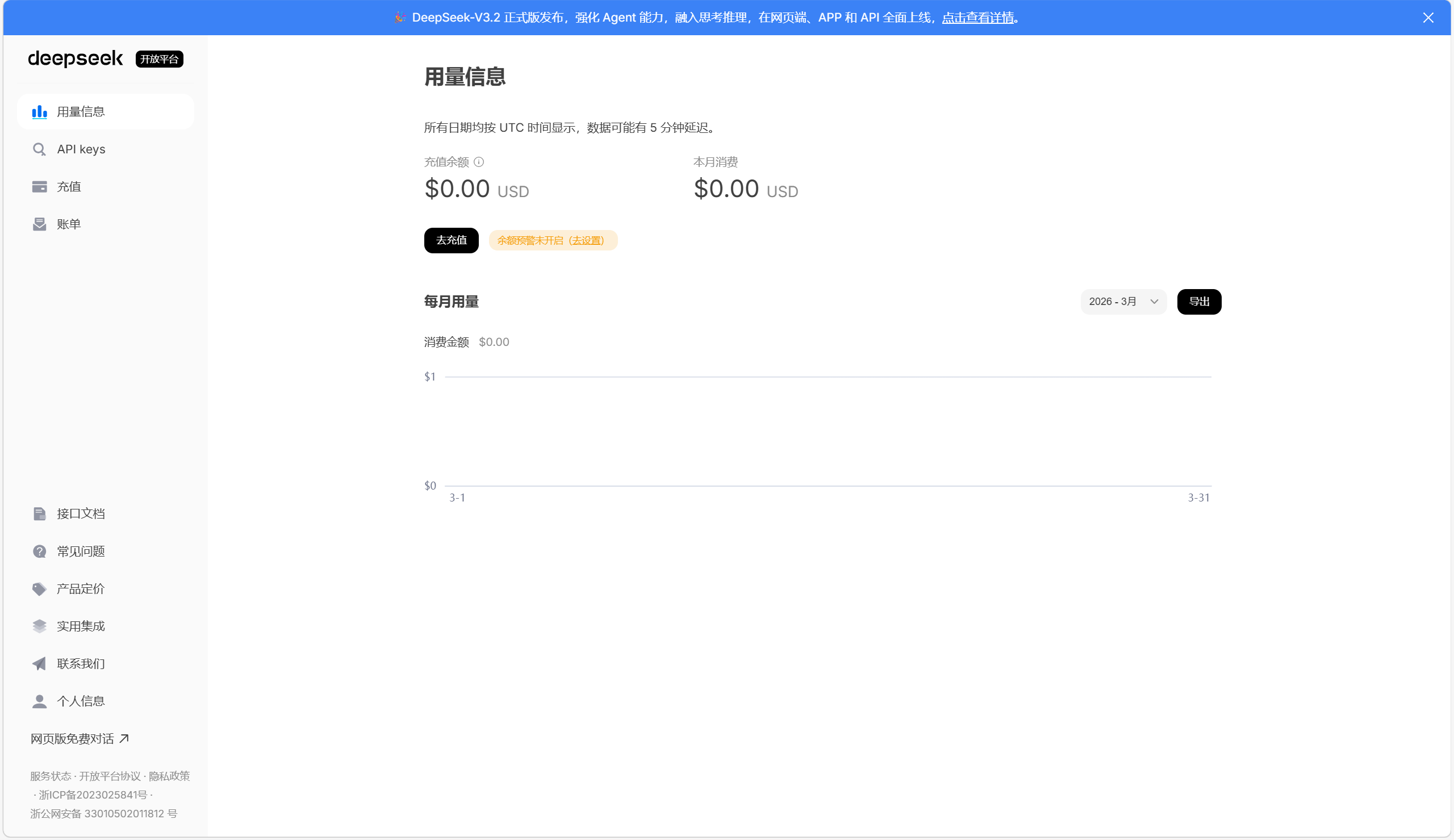Click the deepseek logo
1454x840 pixels.
pos(76,58)
